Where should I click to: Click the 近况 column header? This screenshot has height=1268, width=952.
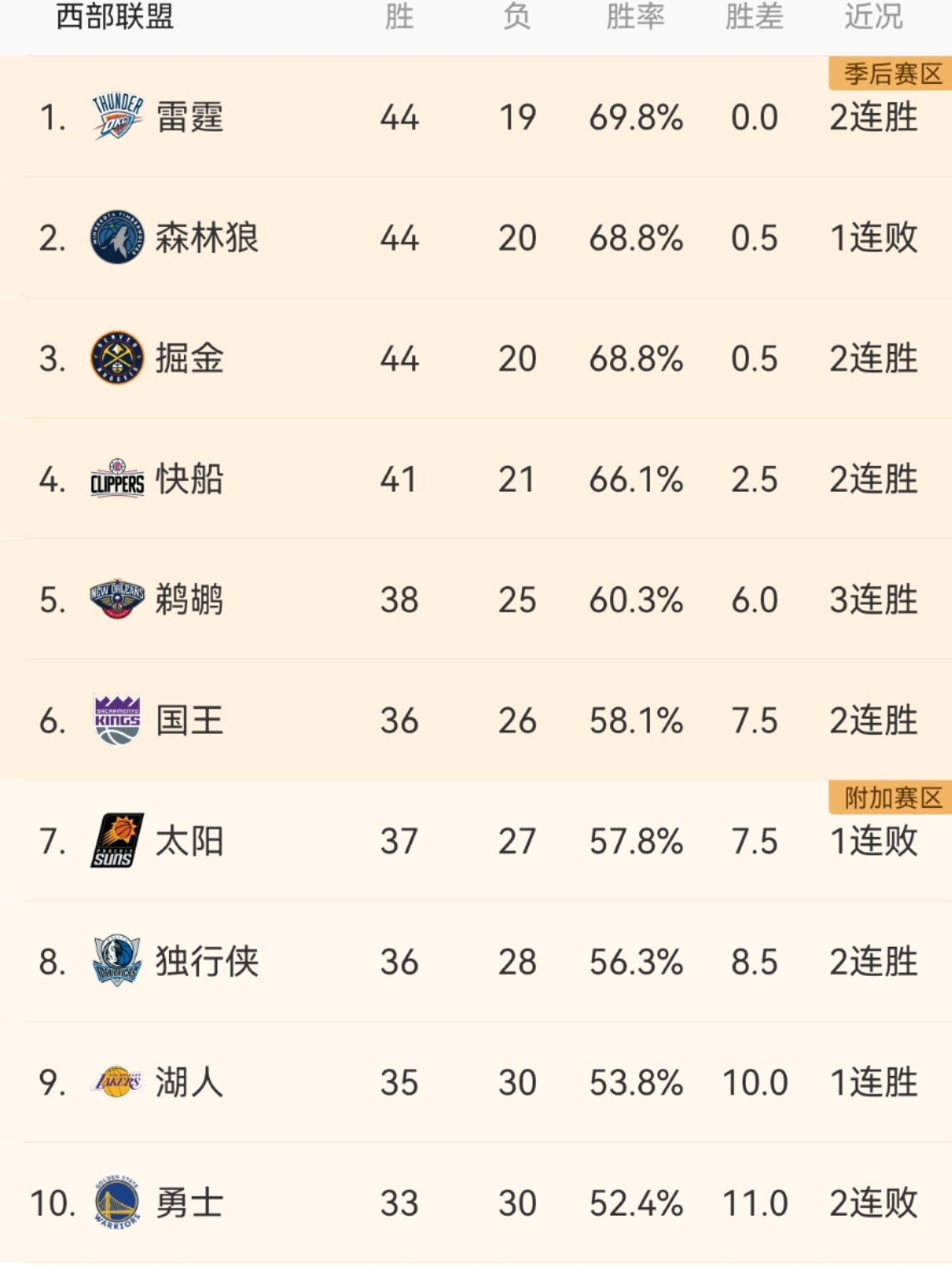point(873,17)
